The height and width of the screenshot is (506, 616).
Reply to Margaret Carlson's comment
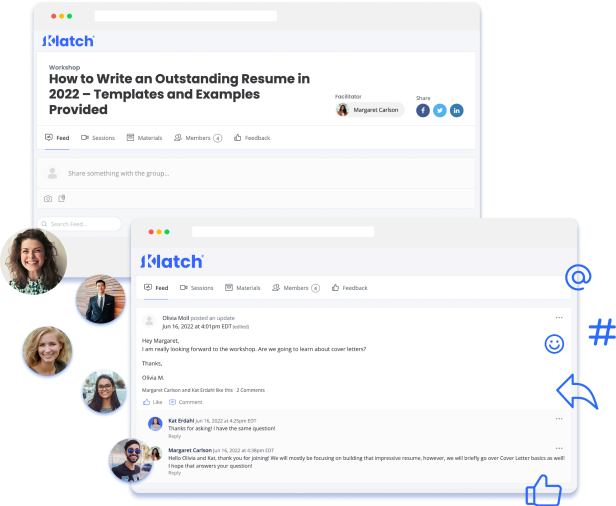pos(175,473)
